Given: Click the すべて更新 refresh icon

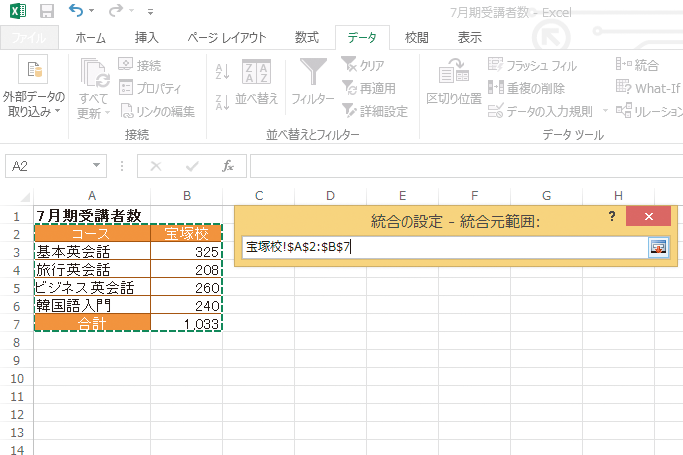Looking at the screenshot, I should pos(94,73).
